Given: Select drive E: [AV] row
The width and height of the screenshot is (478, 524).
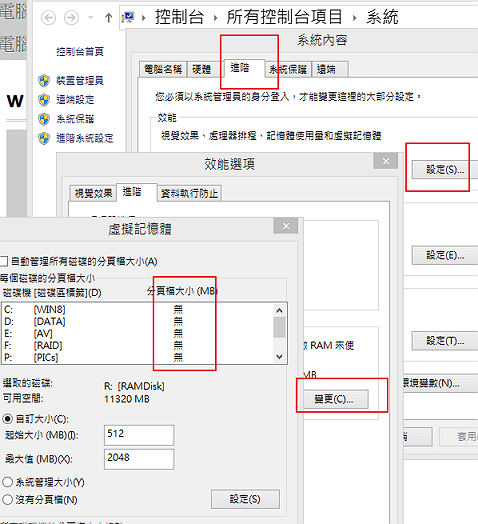Looking at the screenshot, I should point(137,334).
